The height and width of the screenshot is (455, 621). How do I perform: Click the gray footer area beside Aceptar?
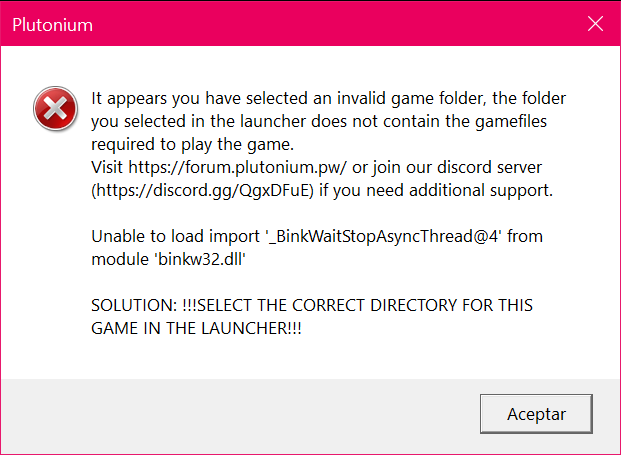pos(238,414)
